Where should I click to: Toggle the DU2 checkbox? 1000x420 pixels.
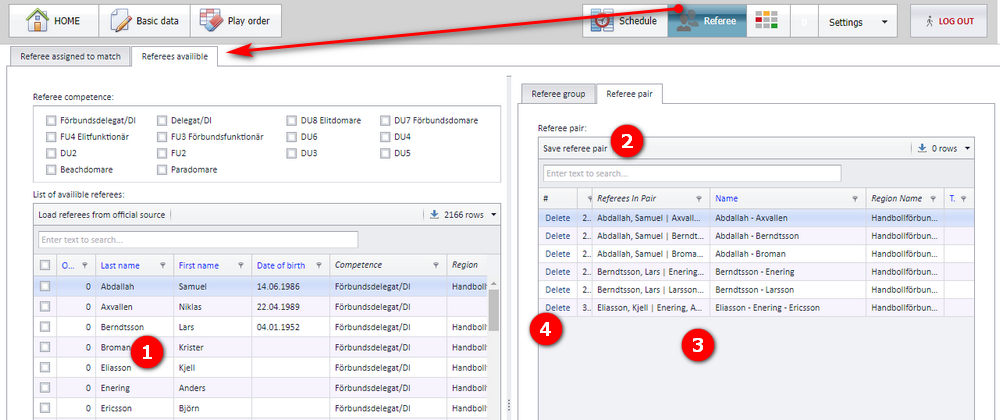click(x=50, y=153)
